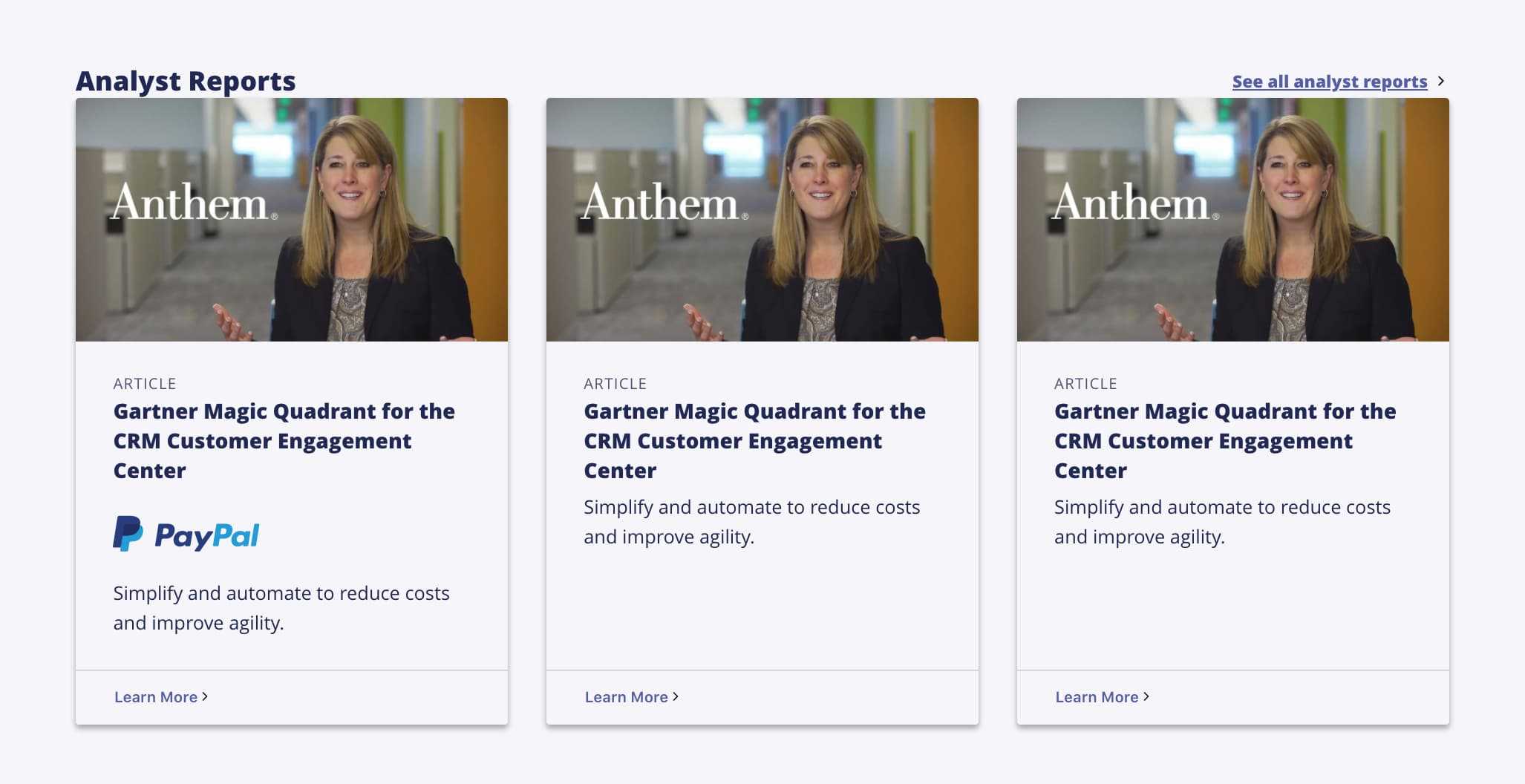Click 'Learn More' text on the middle card
This screenshot has height=784, width=1525.
pos(626,697)
